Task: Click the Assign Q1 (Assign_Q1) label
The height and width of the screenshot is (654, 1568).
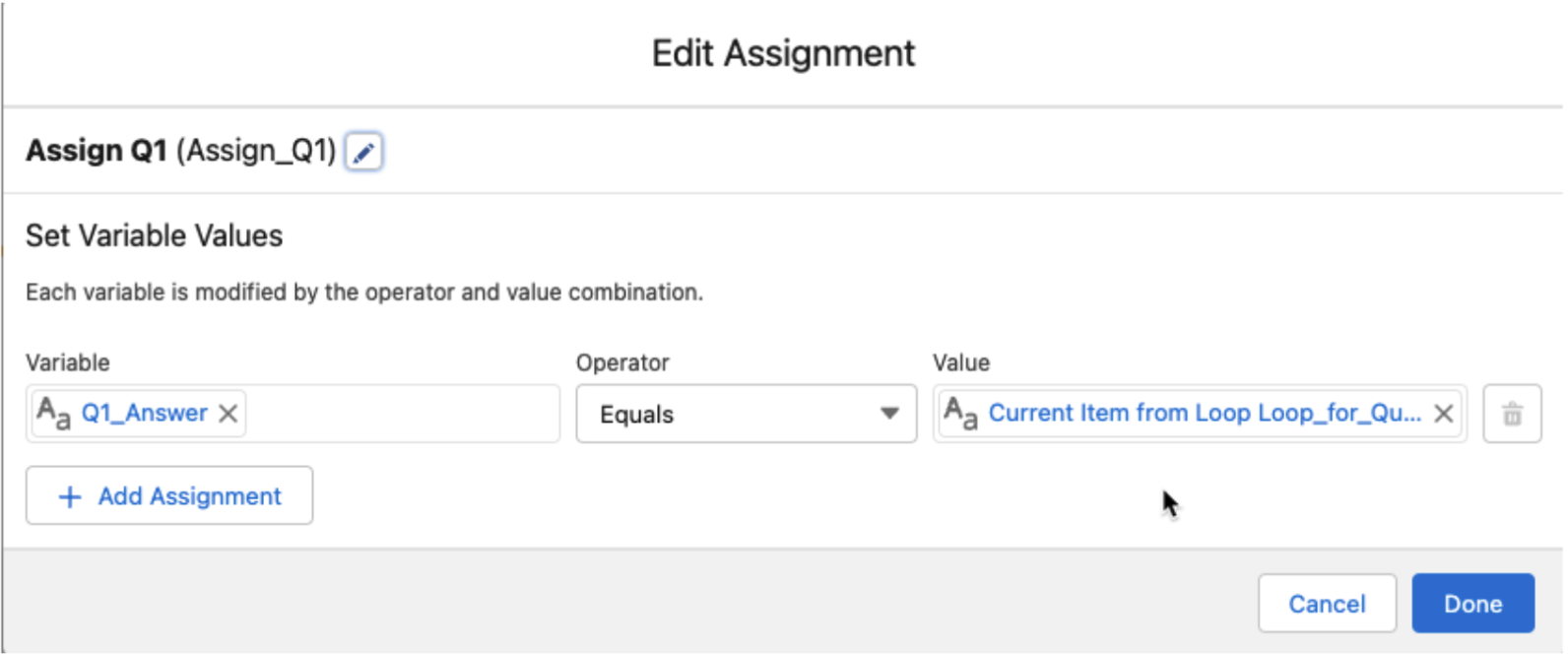Action: 181,151
